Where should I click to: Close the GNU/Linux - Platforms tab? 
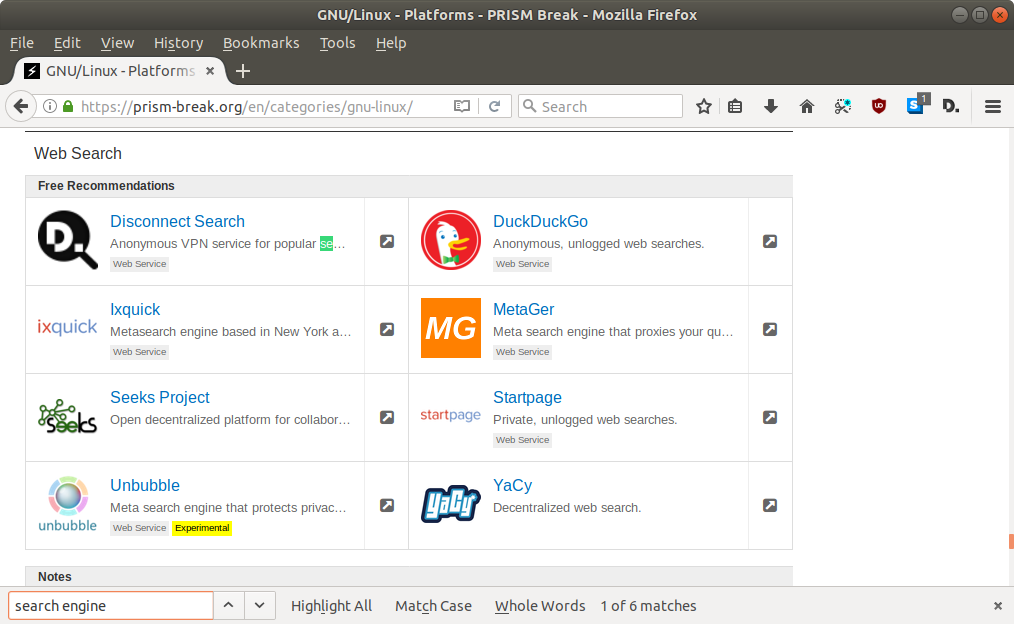(x=210, y=71)
